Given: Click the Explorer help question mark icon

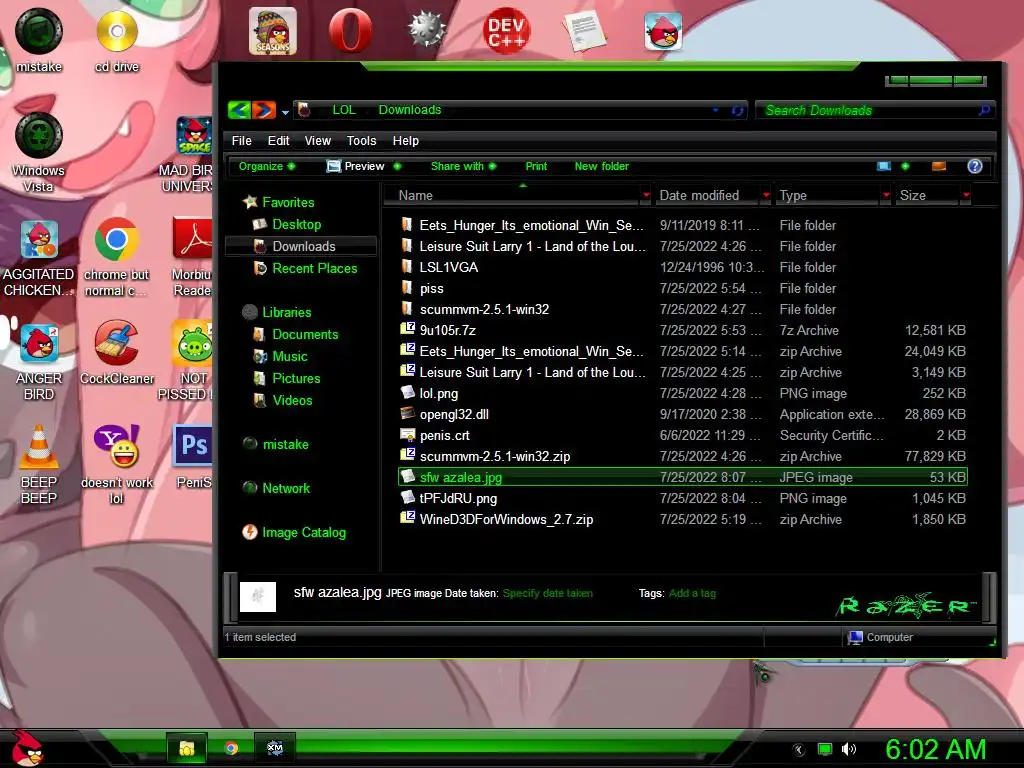Looking at the screenshot, I should pos(974,166).
